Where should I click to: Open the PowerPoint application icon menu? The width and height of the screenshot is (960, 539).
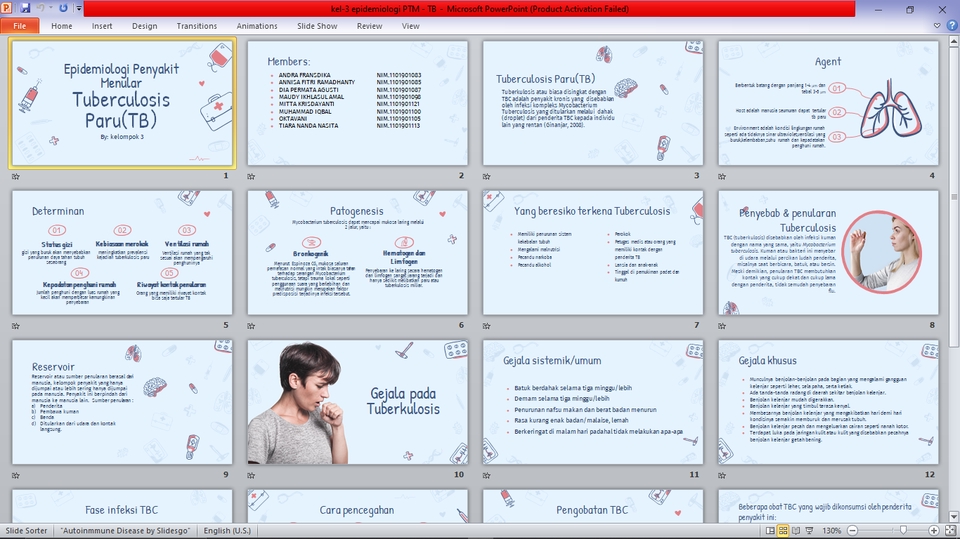[x=7, y=9]
